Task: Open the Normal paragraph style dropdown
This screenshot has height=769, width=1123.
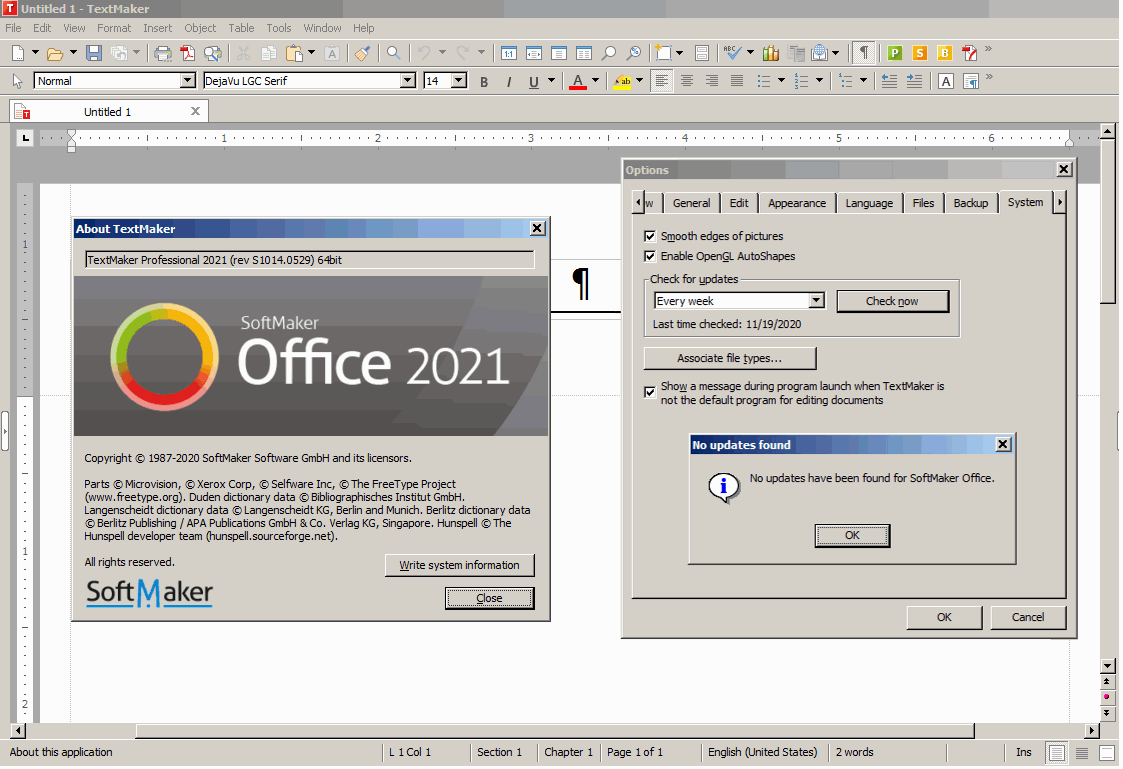Action: [187, 81]
